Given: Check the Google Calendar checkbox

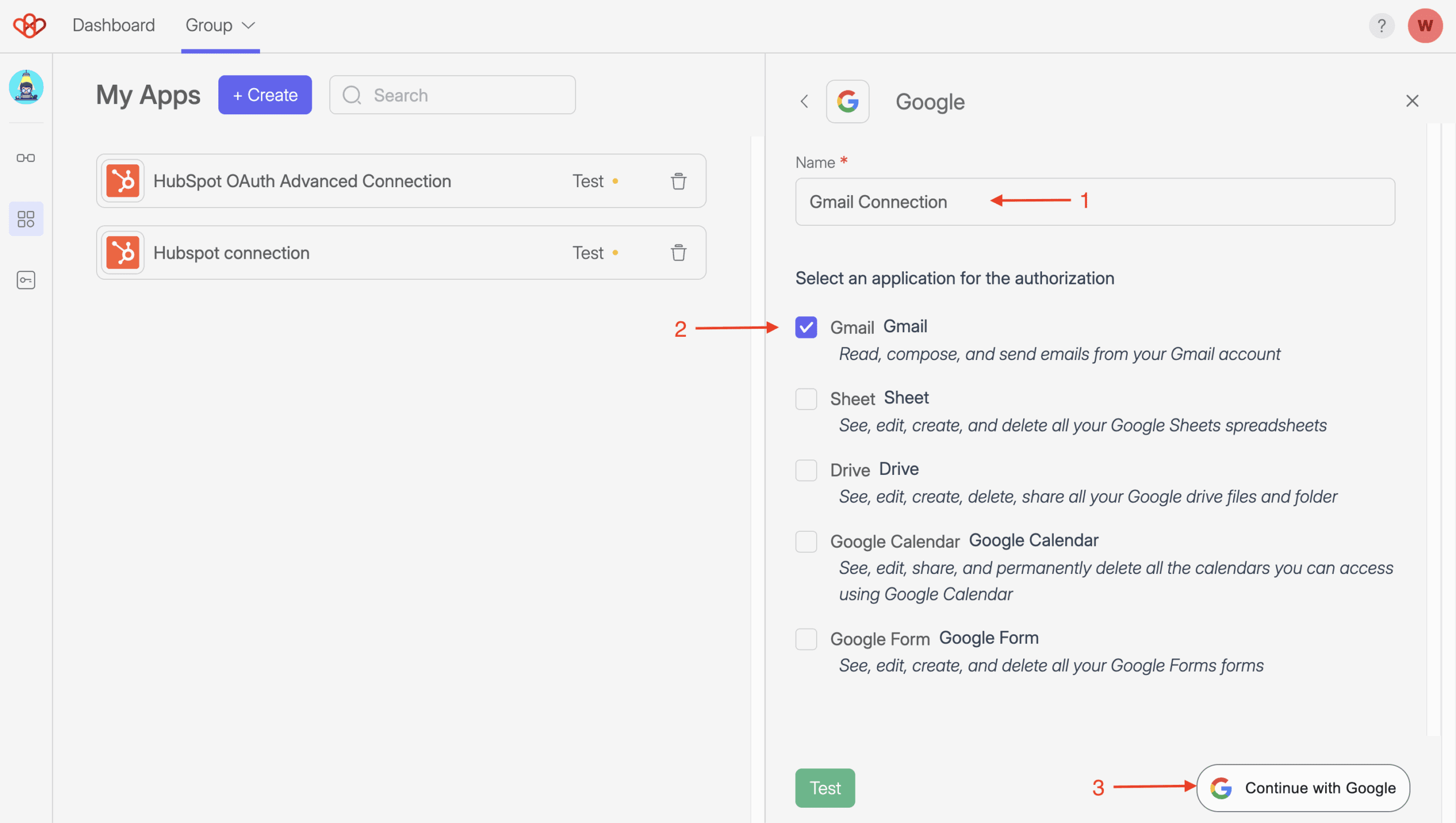Looking at the screenshot, I should [806, 541].
